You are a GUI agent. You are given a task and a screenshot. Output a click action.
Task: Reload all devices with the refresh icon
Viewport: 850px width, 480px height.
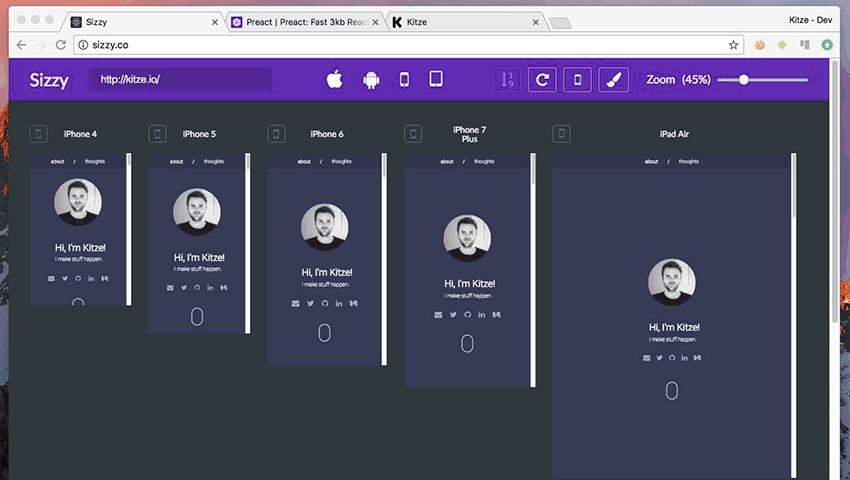[542, 80]
